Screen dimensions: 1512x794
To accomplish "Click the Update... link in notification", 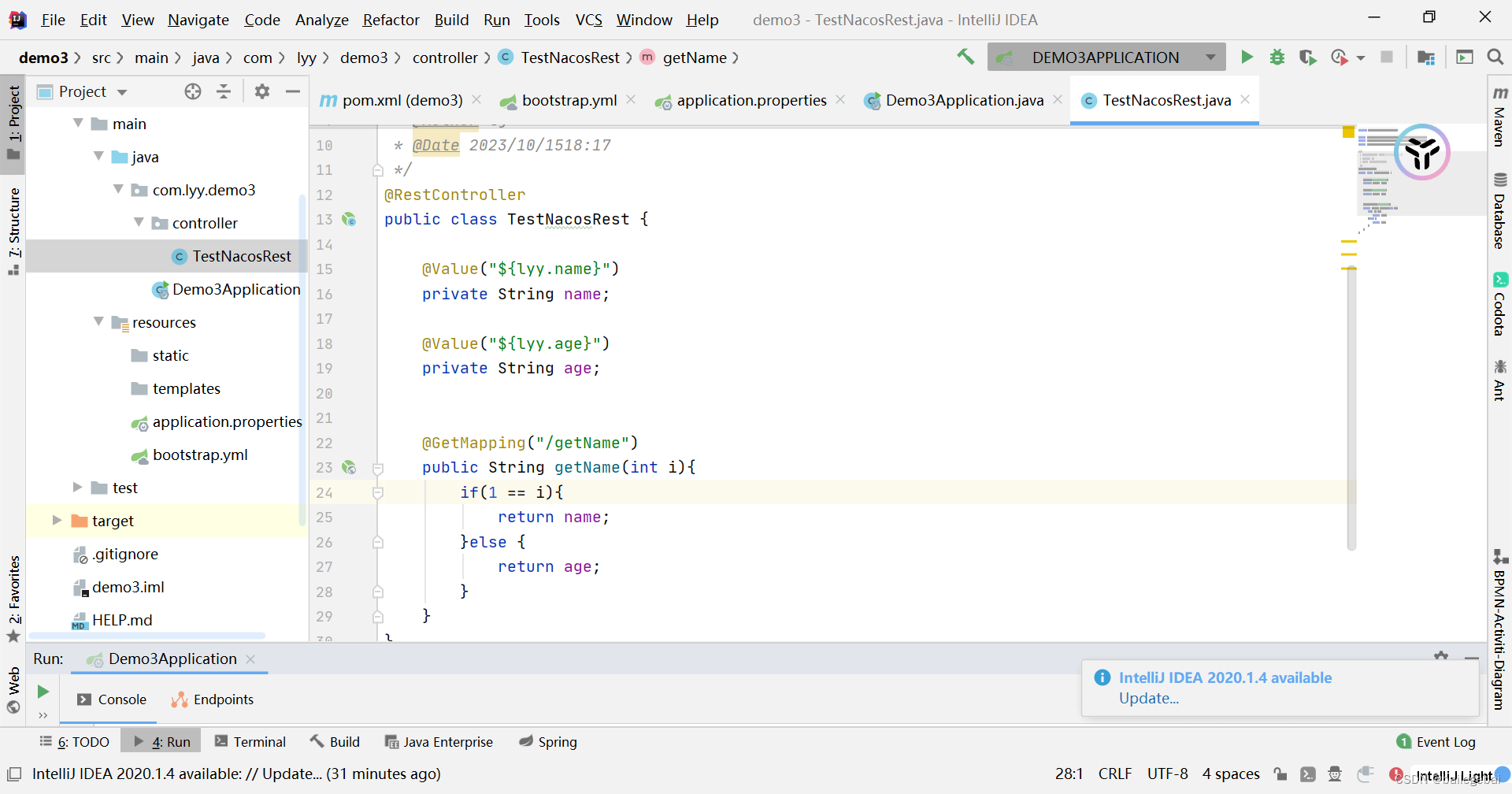I will 1148,698.
